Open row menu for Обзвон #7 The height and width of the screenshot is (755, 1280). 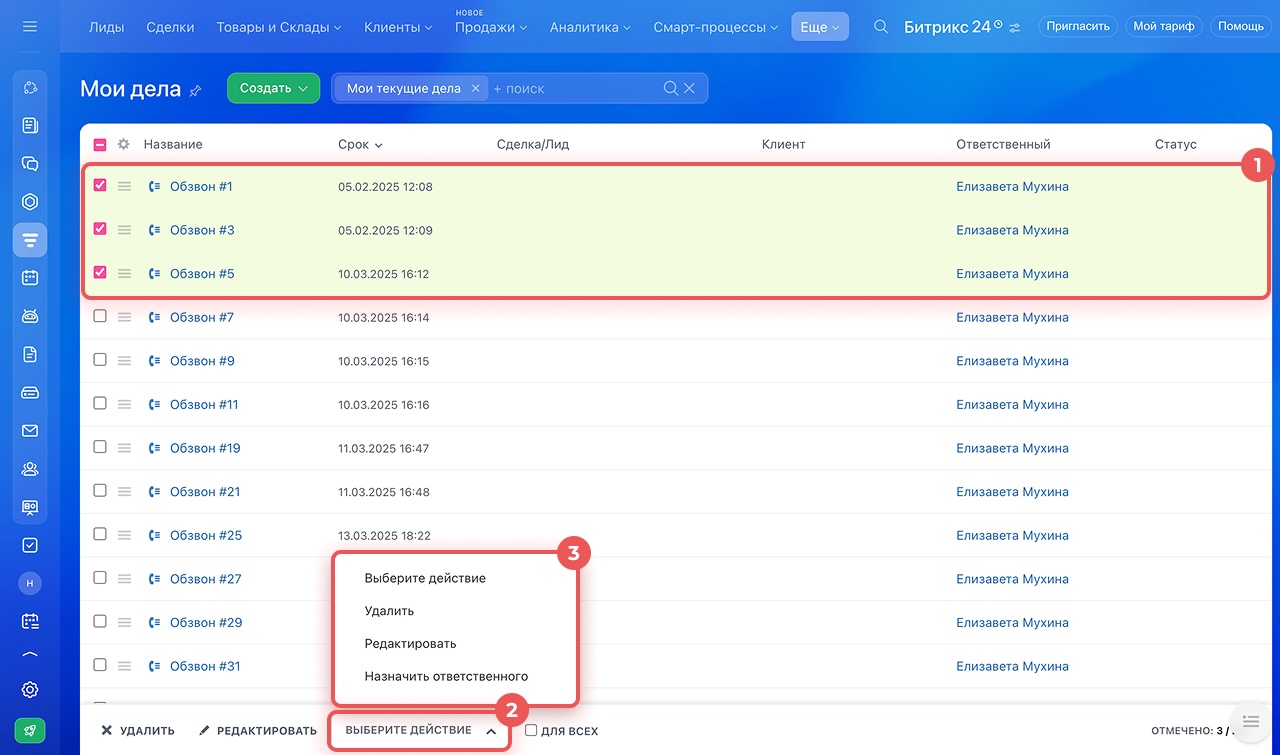125,317
